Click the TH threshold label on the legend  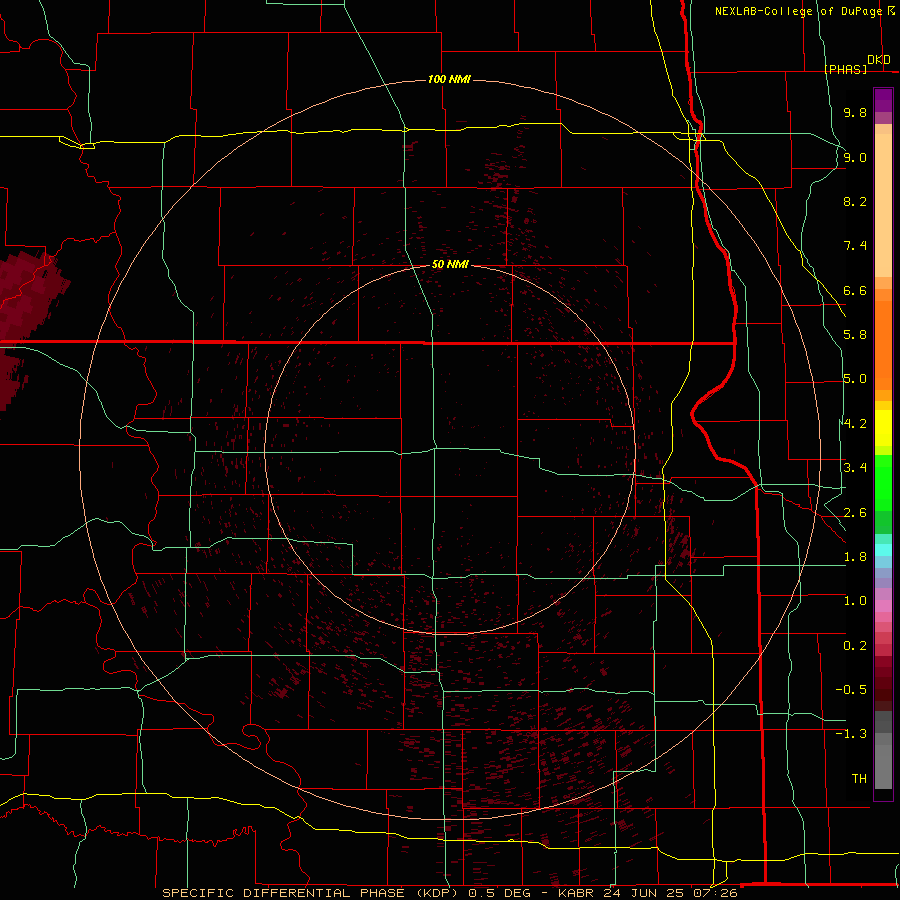point(859,779)
